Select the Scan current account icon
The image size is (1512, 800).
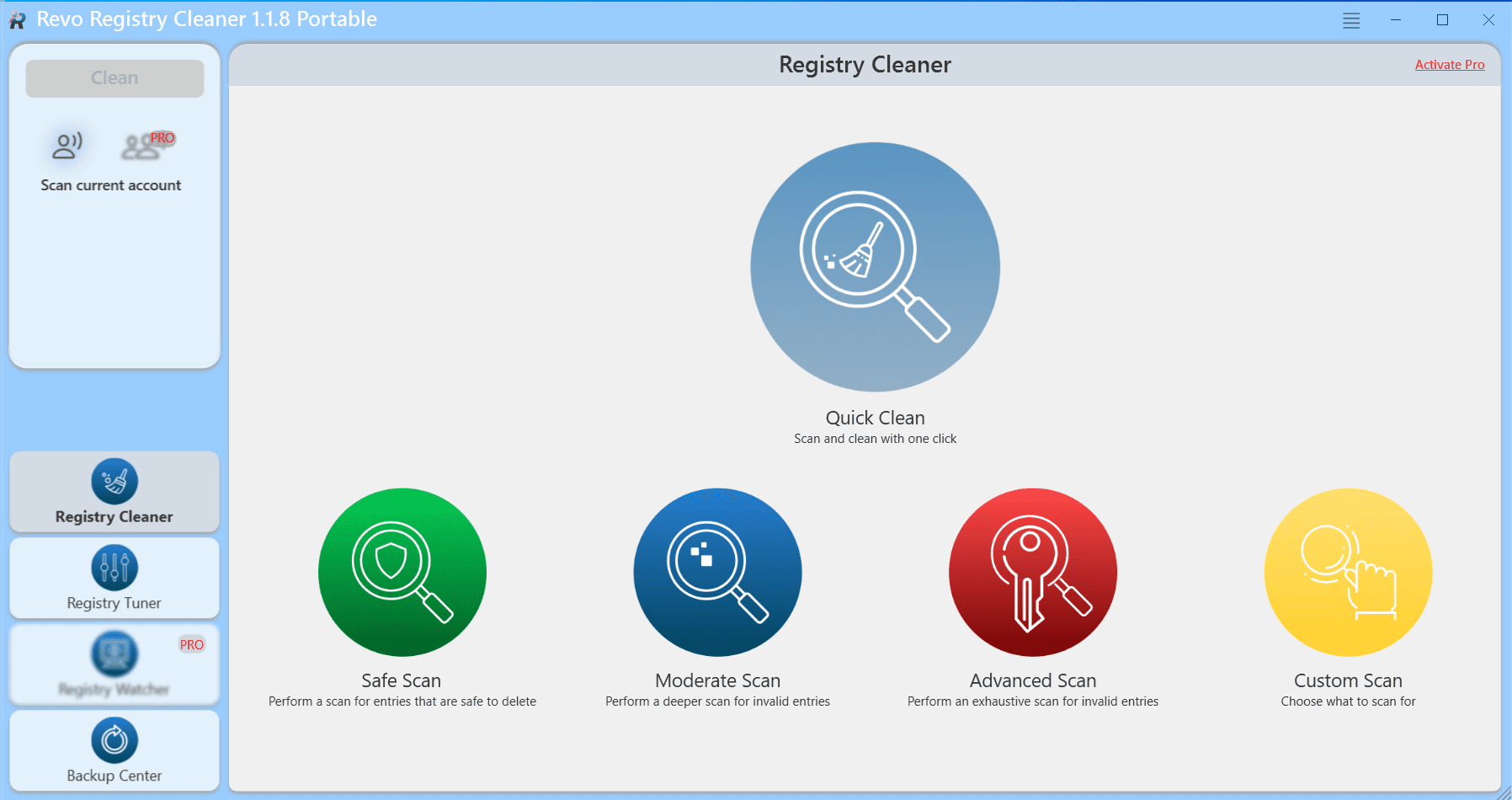click(67, 146)
